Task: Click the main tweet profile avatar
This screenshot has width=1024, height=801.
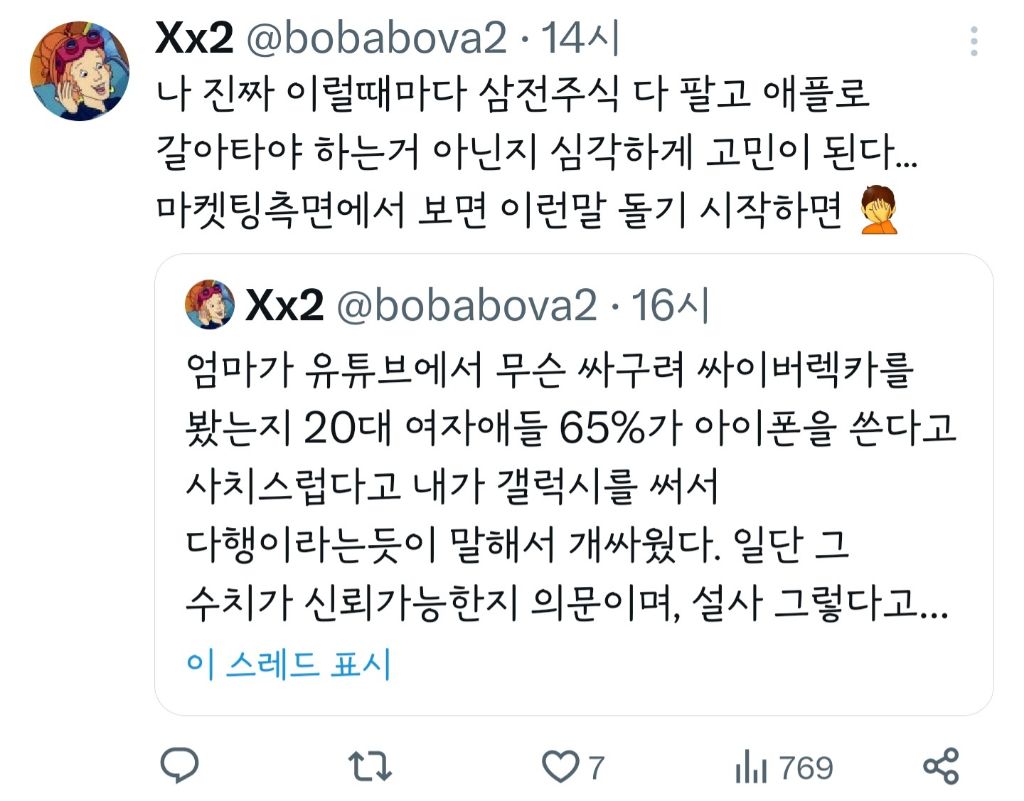Action: coord(80,71)
